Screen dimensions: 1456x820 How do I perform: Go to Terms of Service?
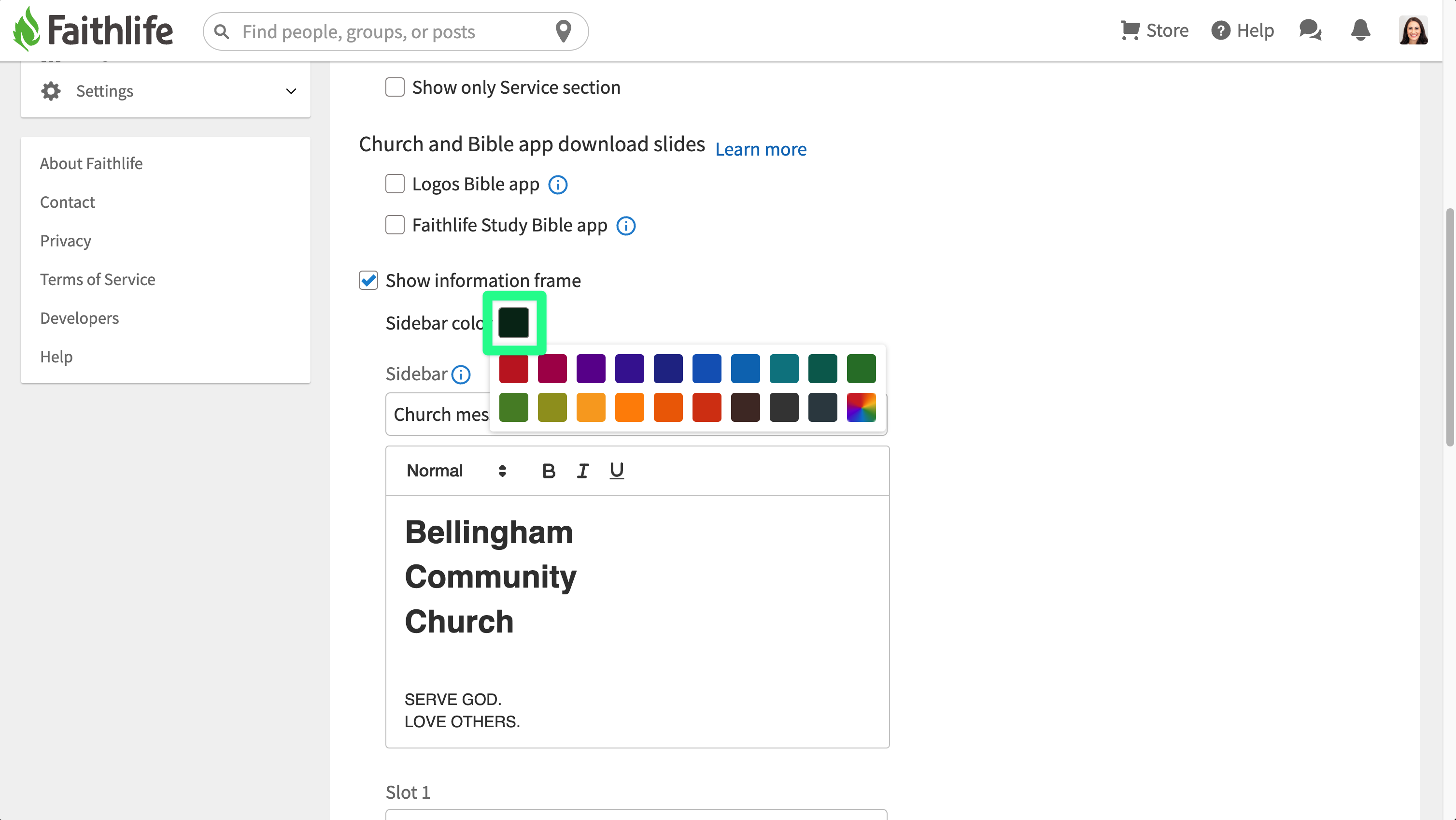click(97, 279)
